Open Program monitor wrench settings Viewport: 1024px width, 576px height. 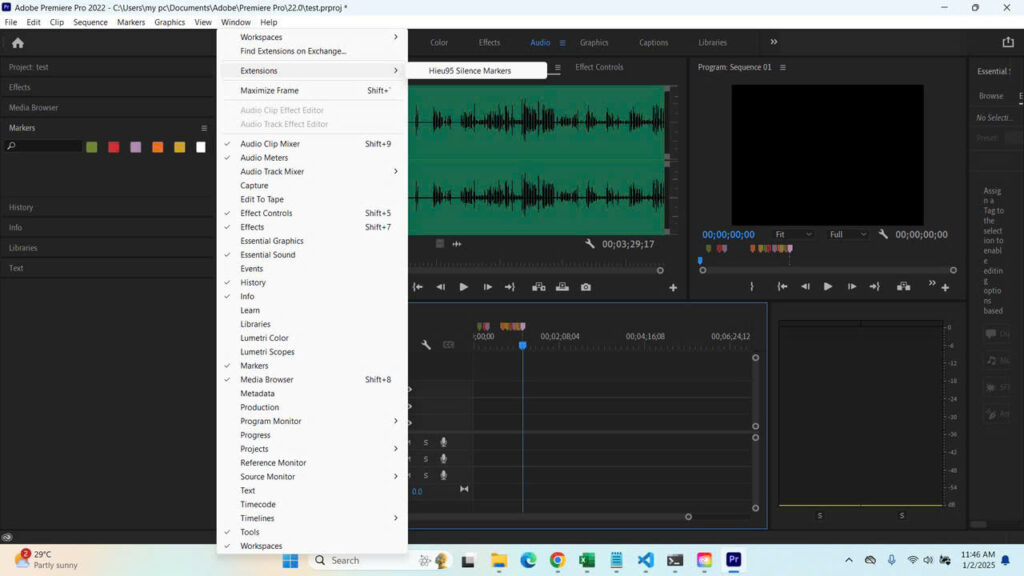(883, 234)
